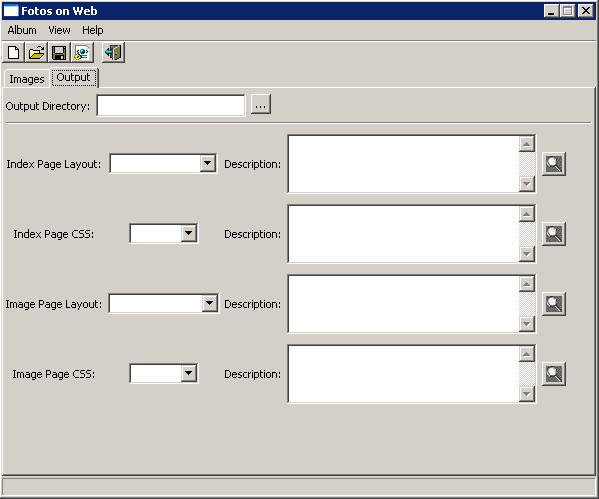Open the Help menu

92,30
